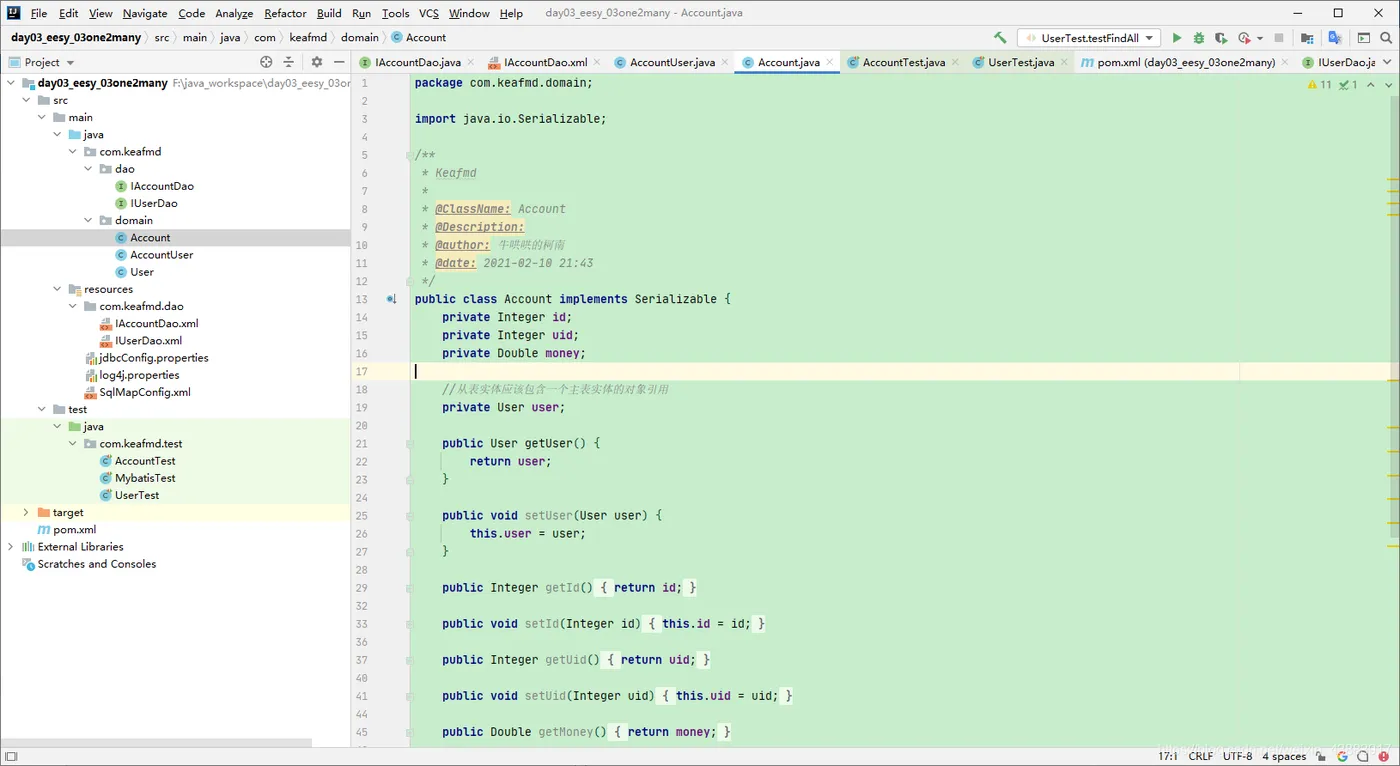Run with Coverage shield icon
The height and width of the screenshot is (766, 1400).
pyautogui.click(x=1221, y=38)
